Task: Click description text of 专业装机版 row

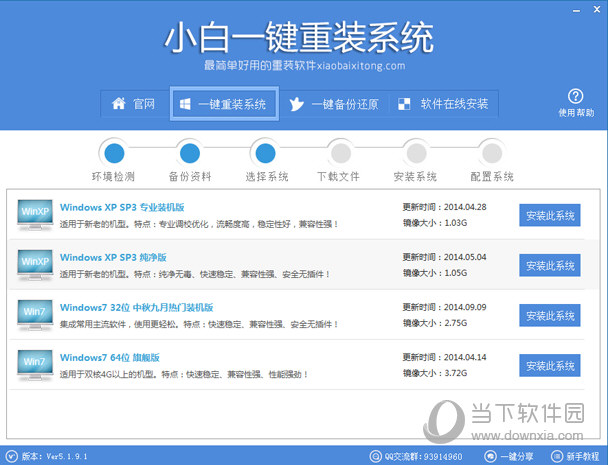Action: point(199,224)
